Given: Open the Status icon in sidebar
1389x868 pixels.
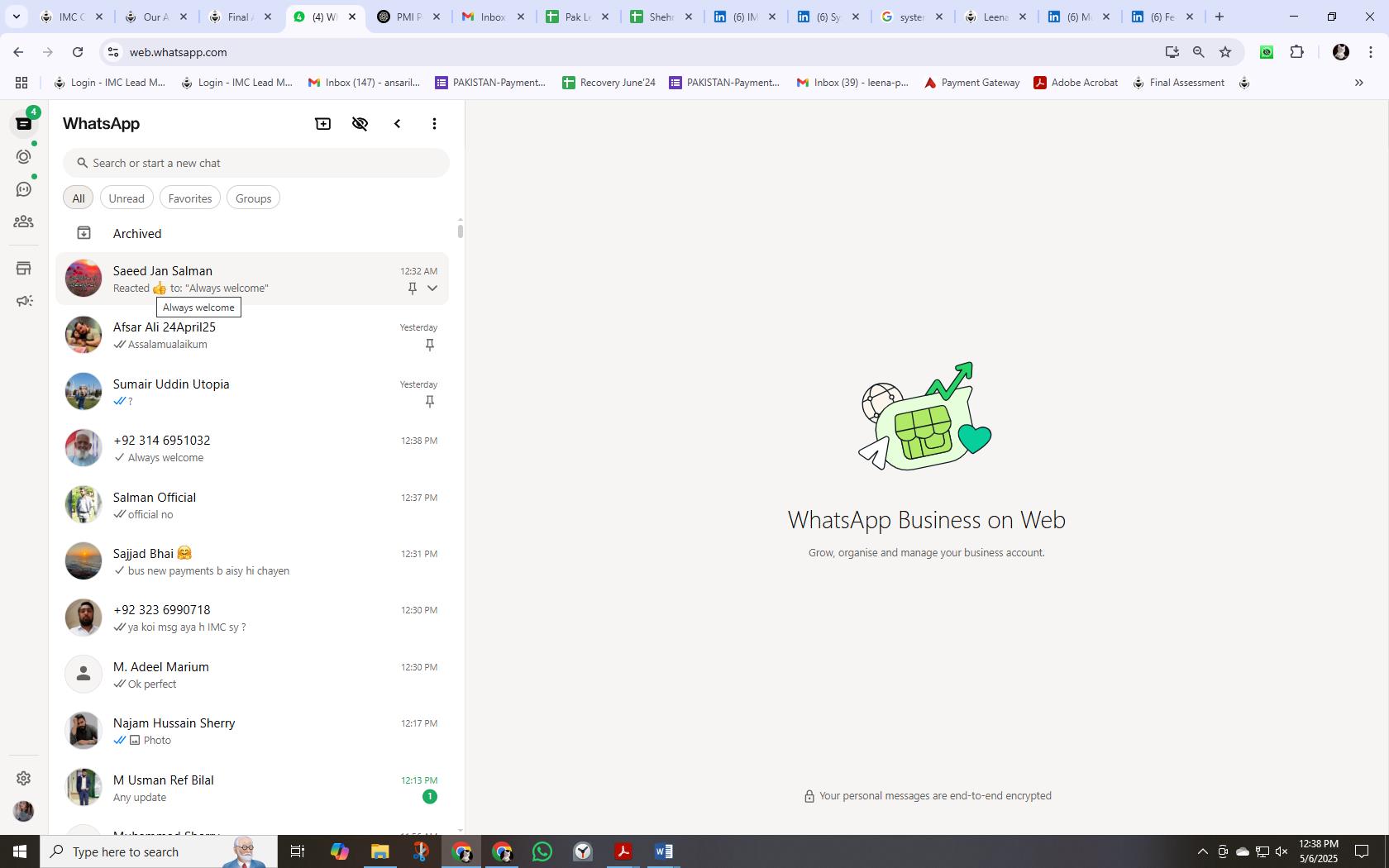Looking at the screenshot, I should [x=24, y=156].
